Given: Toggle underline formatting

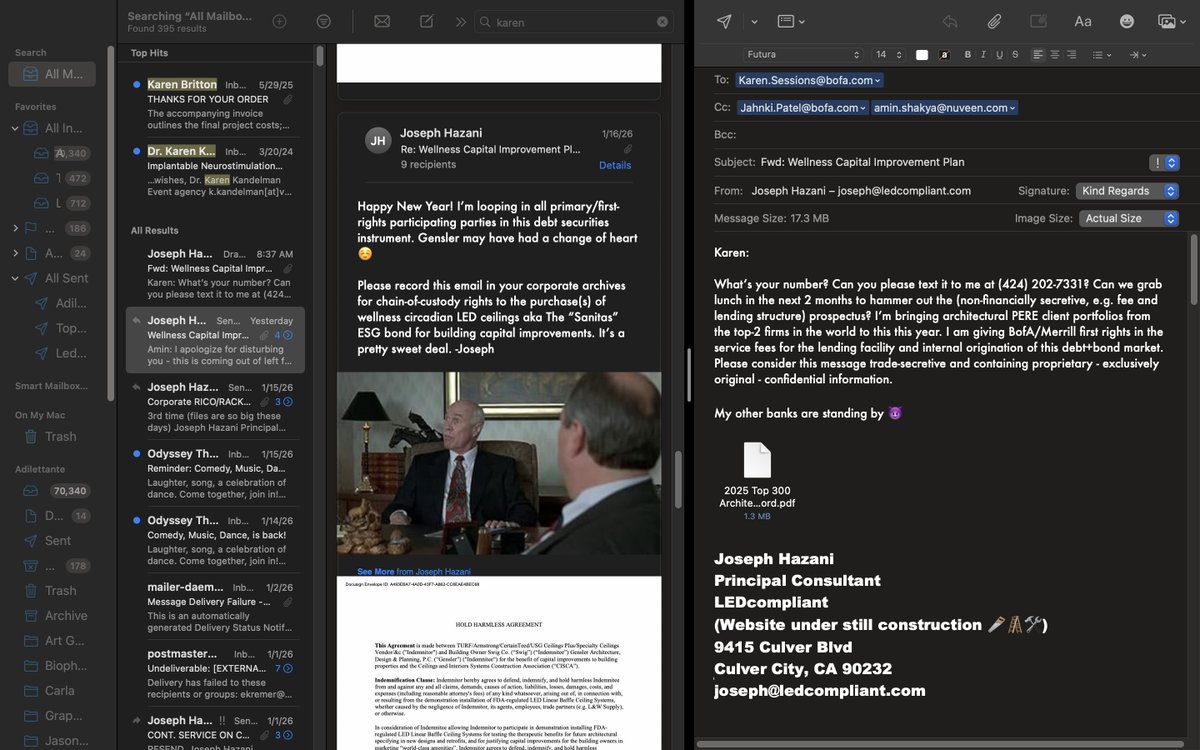Looking at the screenshot, I should tap(1000, 55).
